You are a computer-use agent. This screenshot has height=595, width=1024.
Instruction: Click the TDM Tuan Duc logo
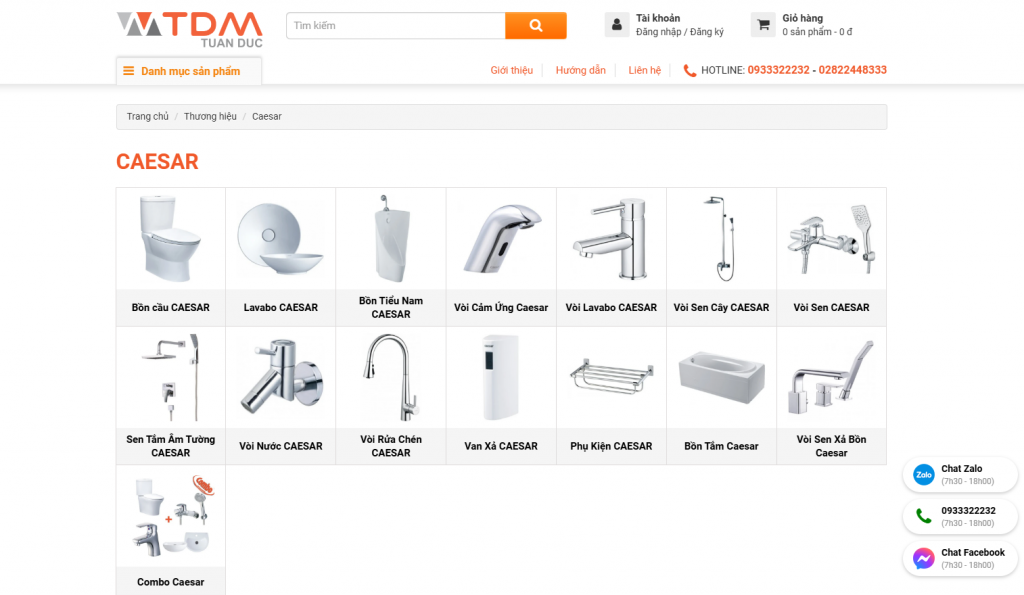(189, 29)
